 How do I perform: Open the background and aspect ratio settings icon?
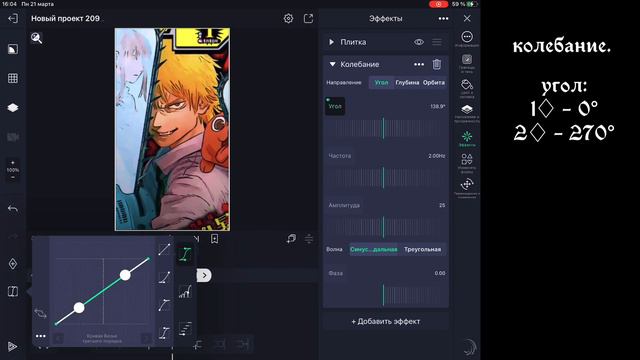(x=13, y=49)
